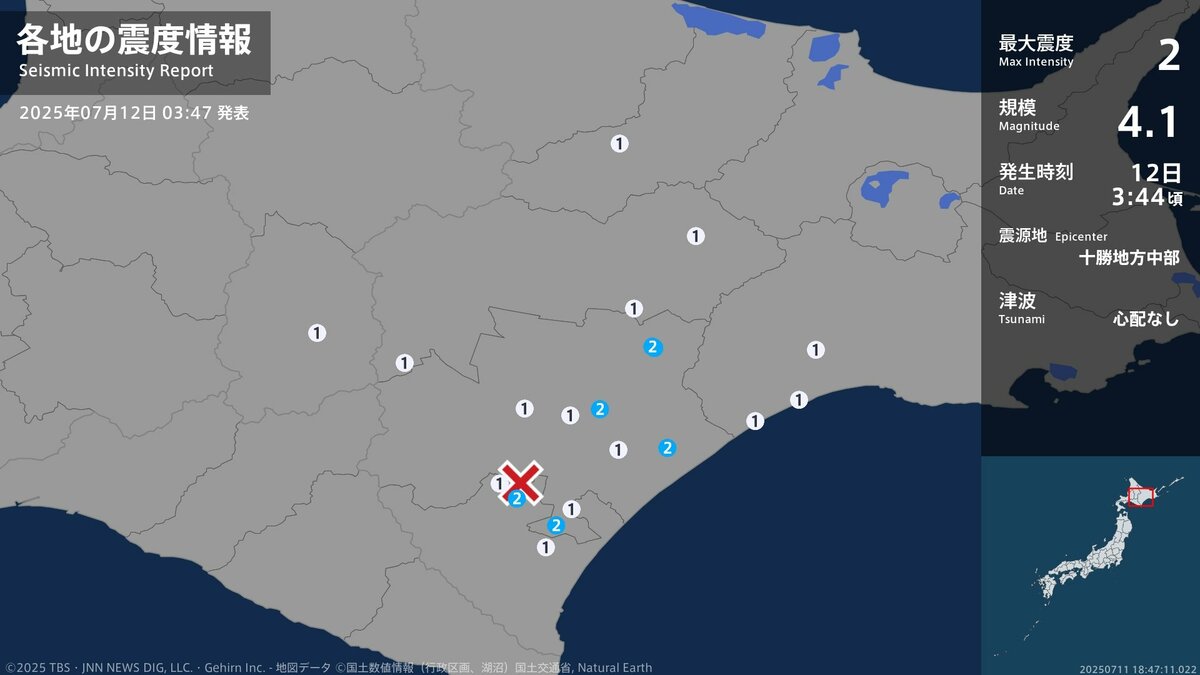Click the 'Seismic Intensity Report' subtitle
Image resolution: width=1200 pixels, height=675 pixels.
[116, 71]
